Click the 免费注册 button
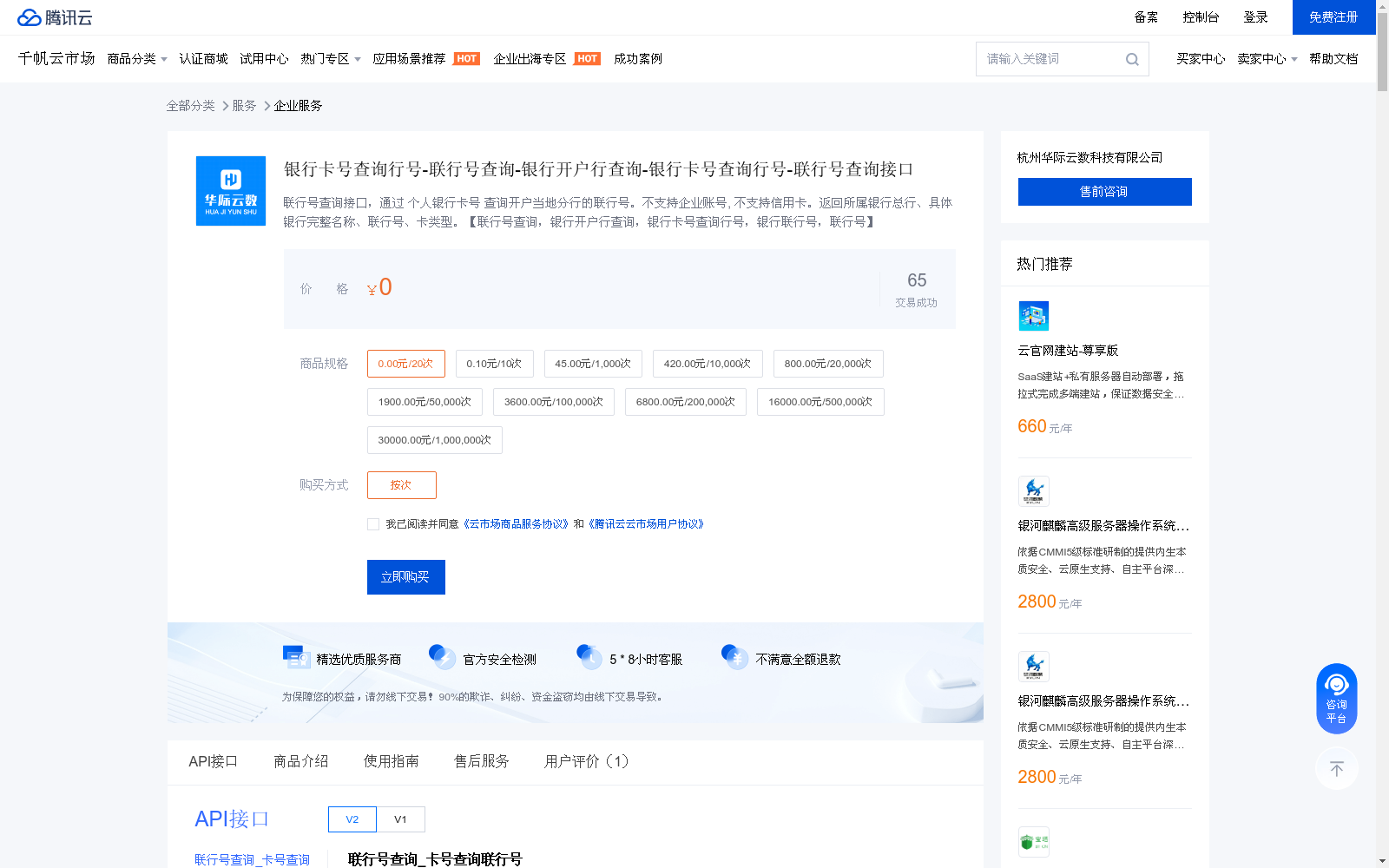The width and height of the screenshot is (1389, 868). (x=1333, y=17)
